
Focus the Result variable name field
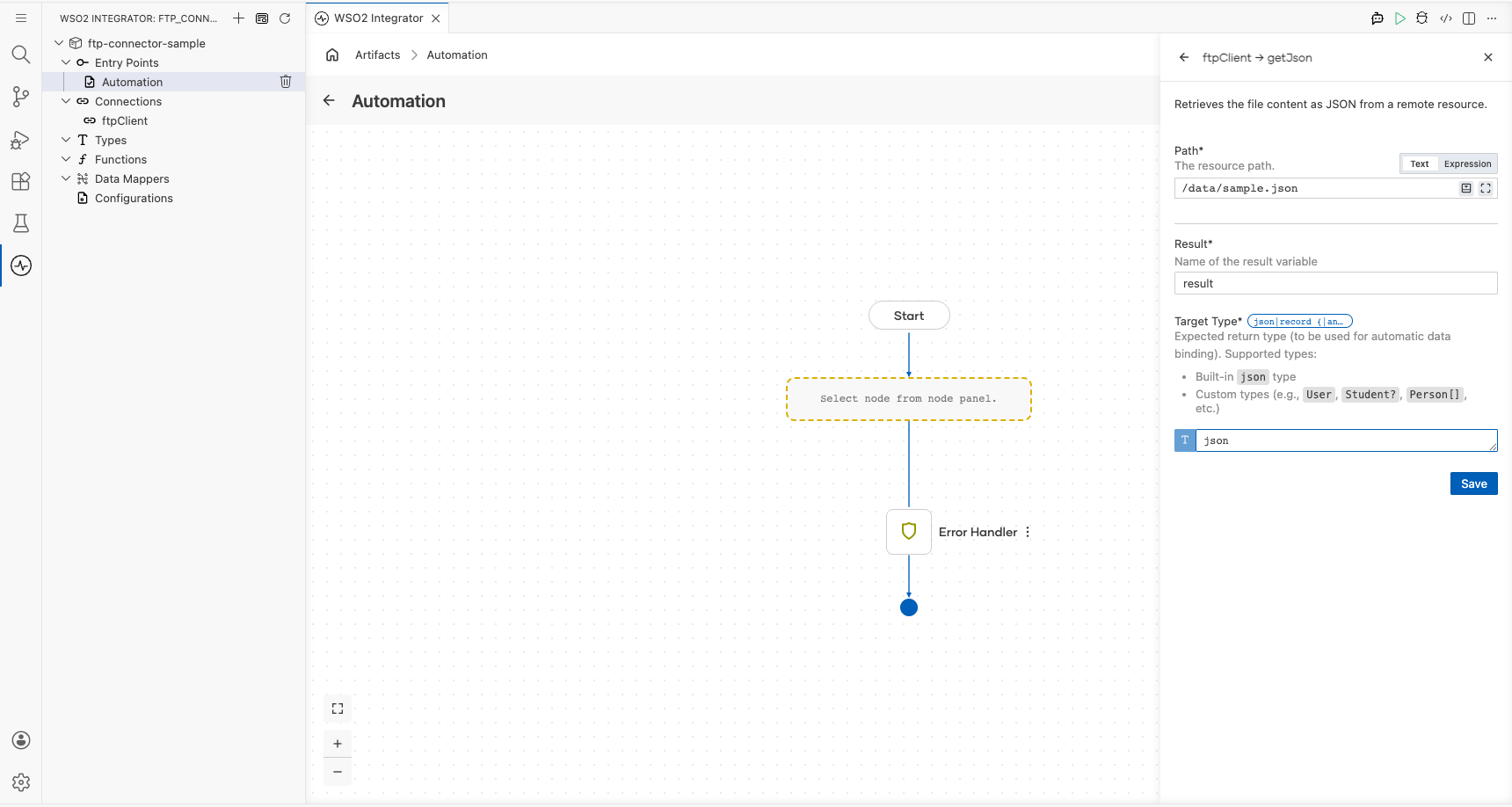[x=1336, y=283]
